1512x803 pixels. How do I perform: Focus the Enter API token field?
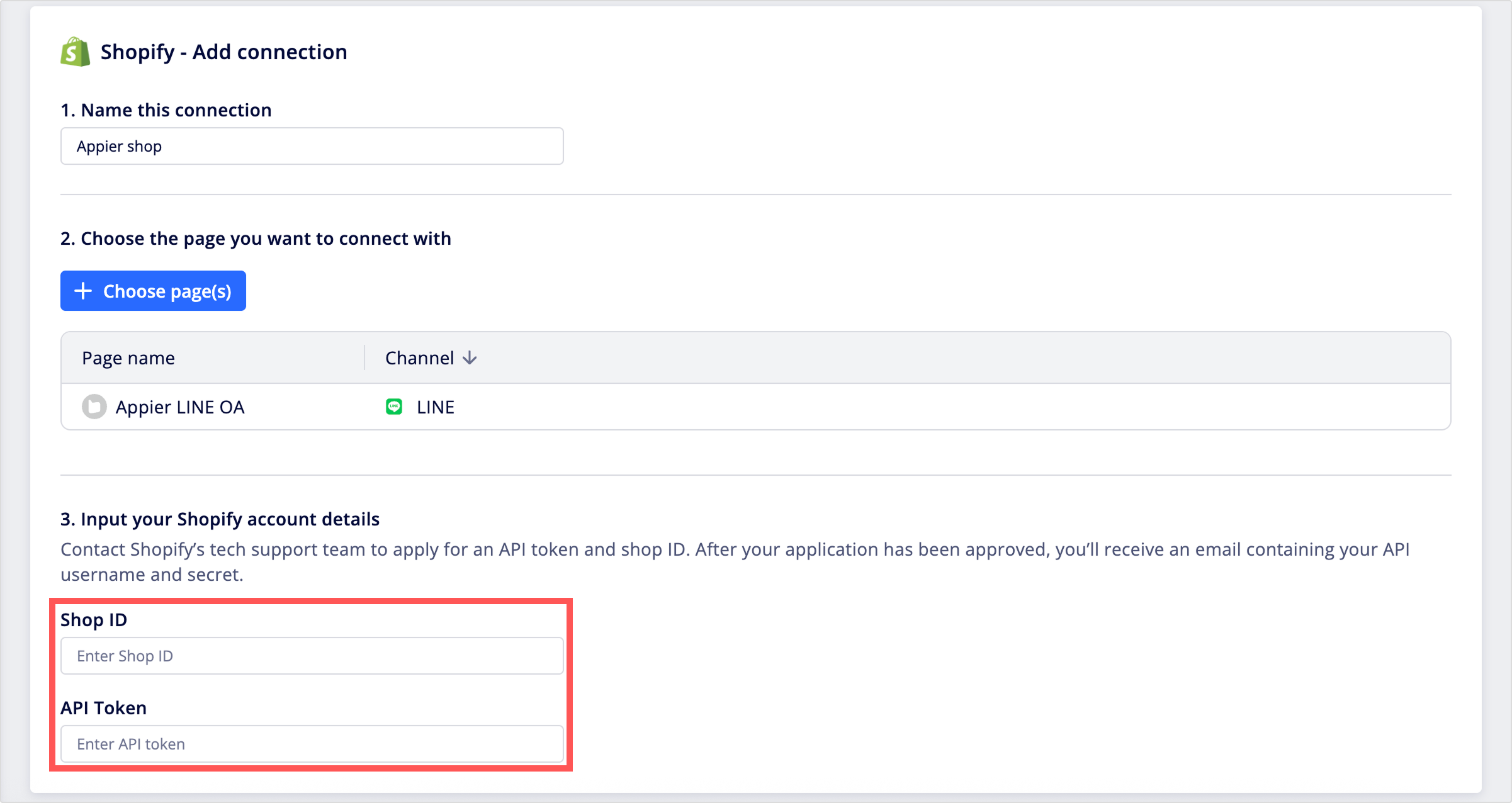click(x=312, y=744)
